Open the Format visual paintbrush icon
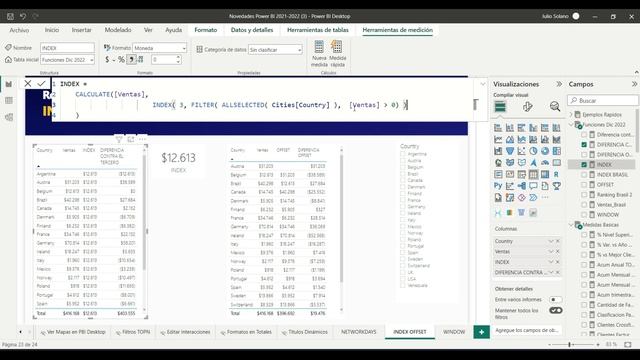Image resolution: width=640 pixels, height=360 pixels. pyautogui.click(x=527, y=107)
